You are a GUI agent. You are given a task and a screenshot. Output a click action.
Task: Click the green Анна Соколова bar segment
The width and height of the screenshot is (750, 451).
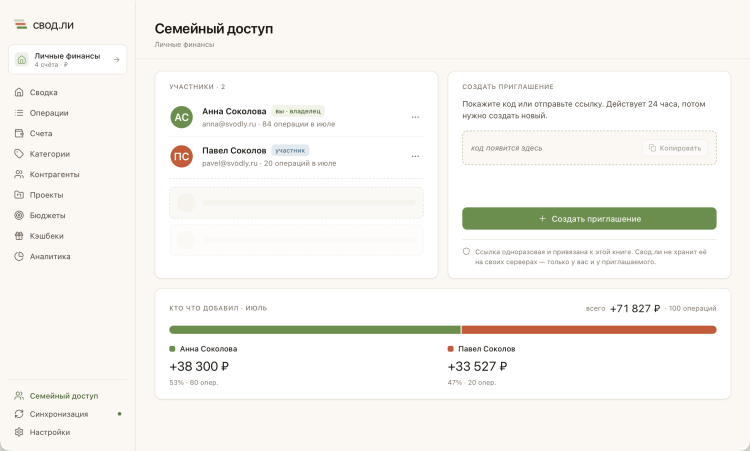315,330
